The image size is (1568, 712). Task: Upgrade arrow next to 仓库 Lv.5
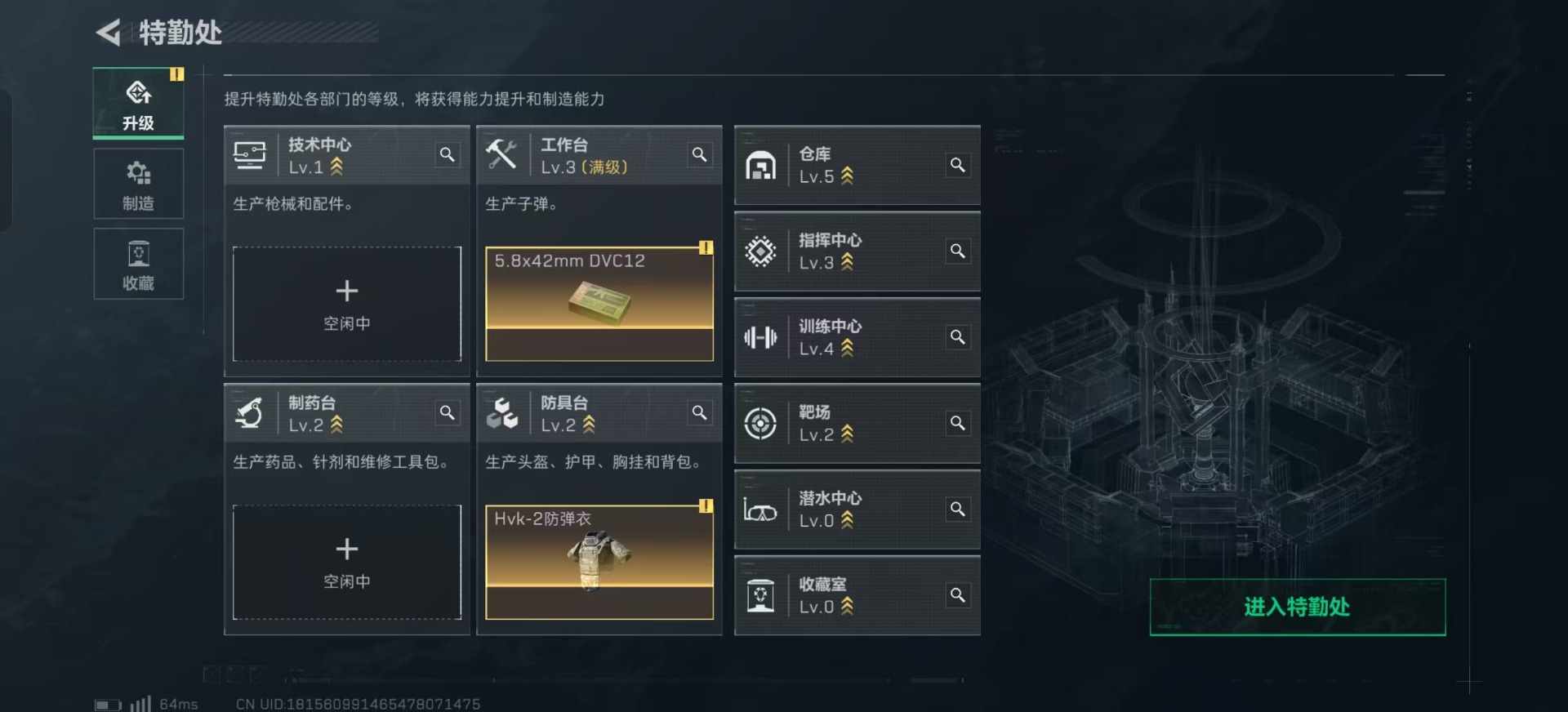pos(847,176)
